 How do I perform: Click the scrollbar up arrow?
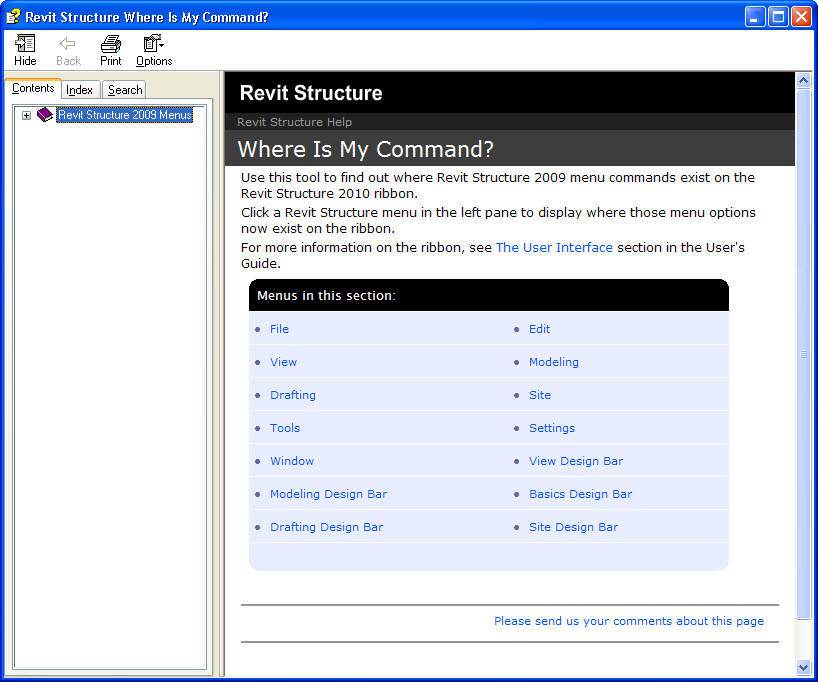click(803, 80)
